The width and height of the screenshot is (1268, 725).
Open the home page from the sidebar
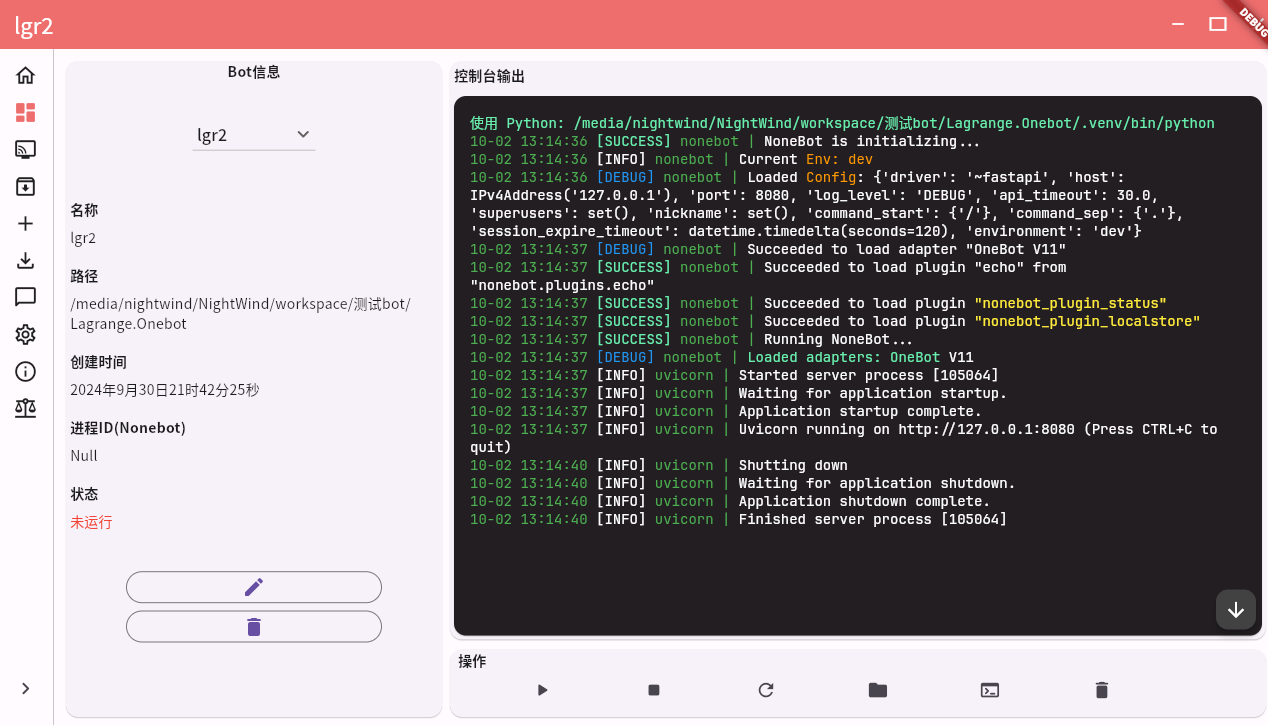click(x=25, y=74)
